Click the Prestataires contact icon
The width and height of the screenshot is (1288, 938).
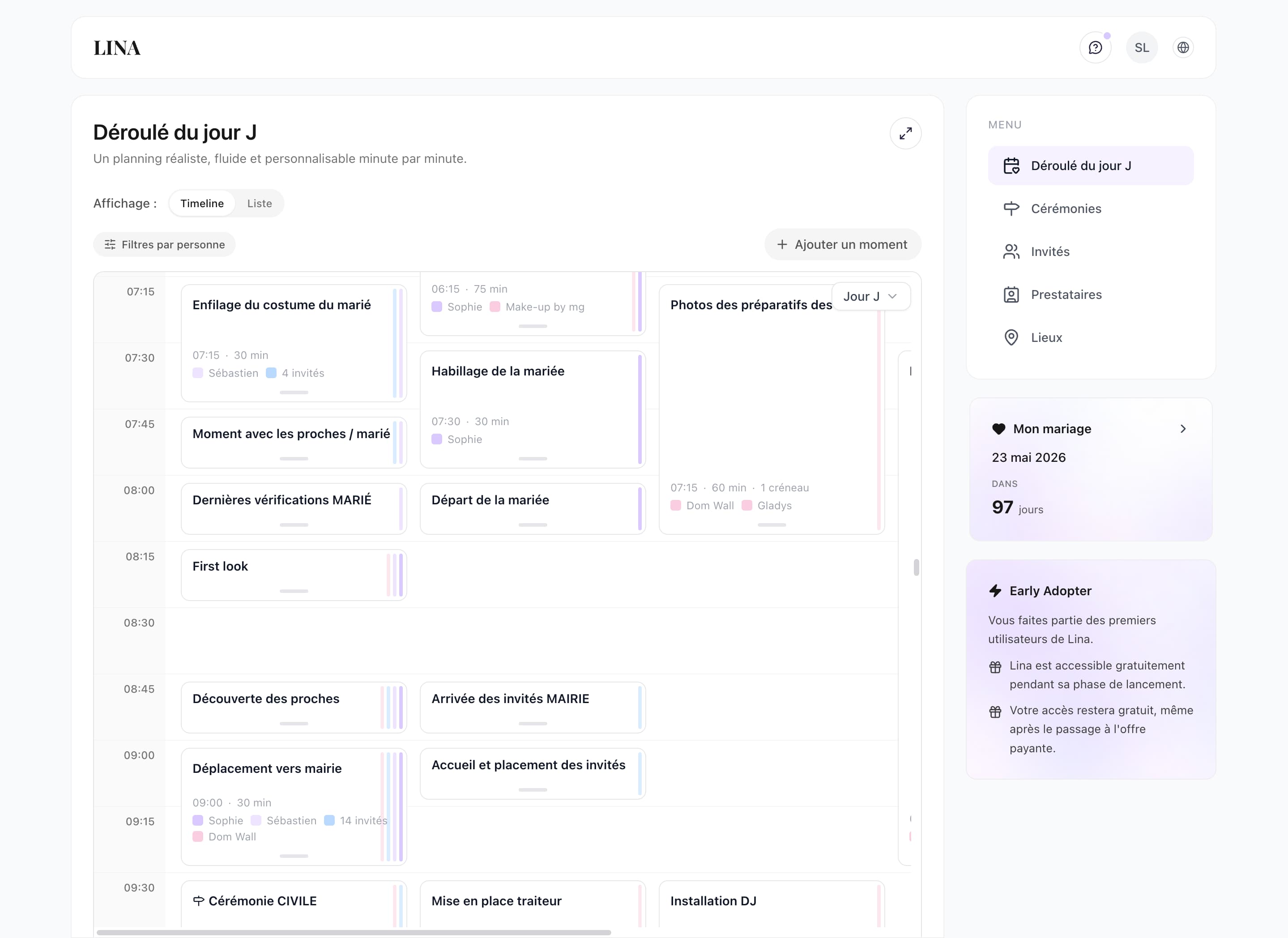pyautogui.click(x=1011, y=294)
